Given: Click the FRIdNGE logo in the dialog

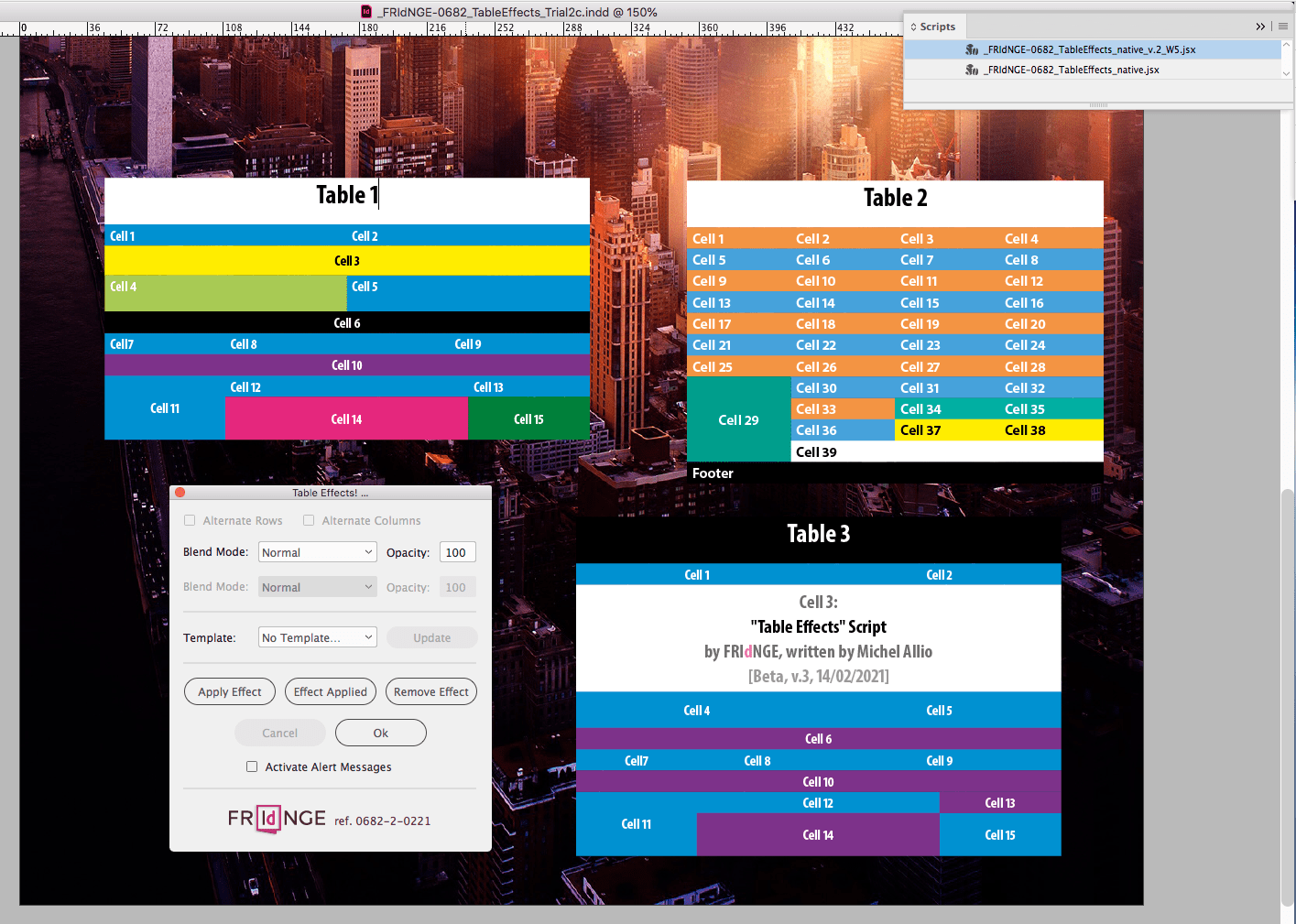Looking at the screenshot, I should tap(277, 819).
